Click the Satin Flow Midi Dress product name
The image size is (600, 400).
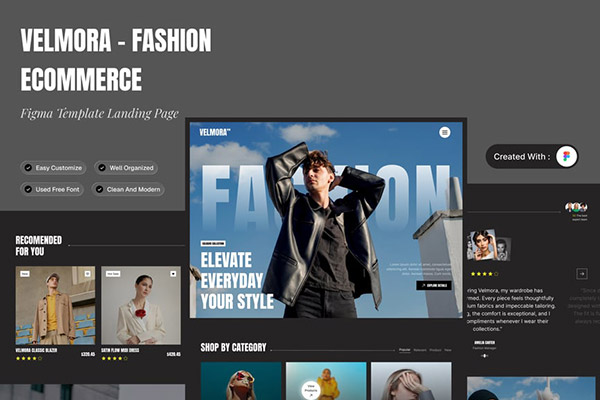pyautogui.click(x=120, y=350)
